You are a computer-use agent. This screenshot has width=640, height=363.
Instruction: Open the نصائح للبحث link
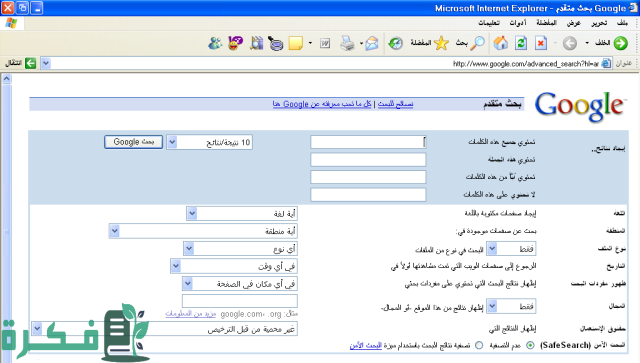[395, 104]
